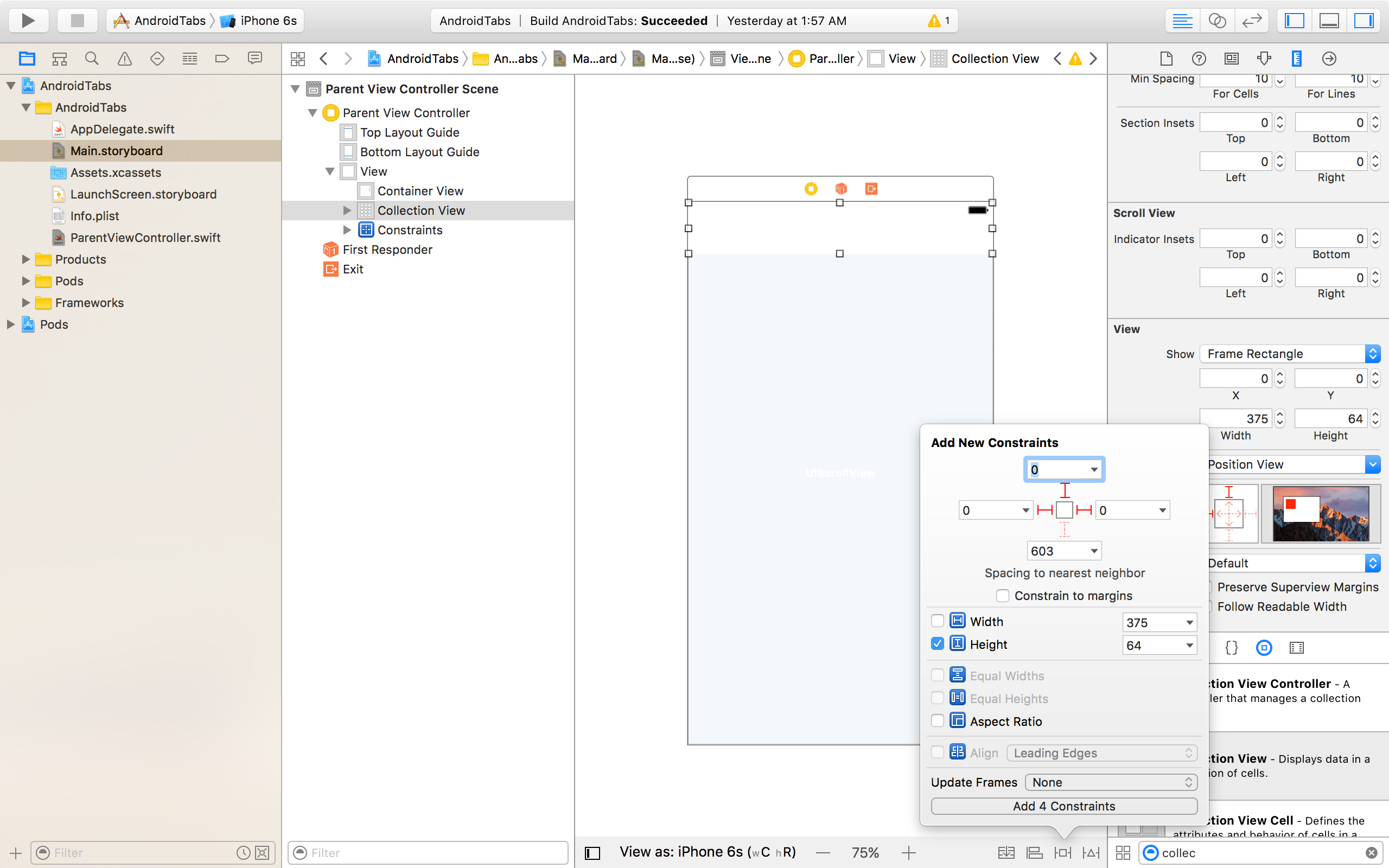Open the Leading Edges alignment dropdown
The image size is (1389, 868).
tap(1100, 752)
